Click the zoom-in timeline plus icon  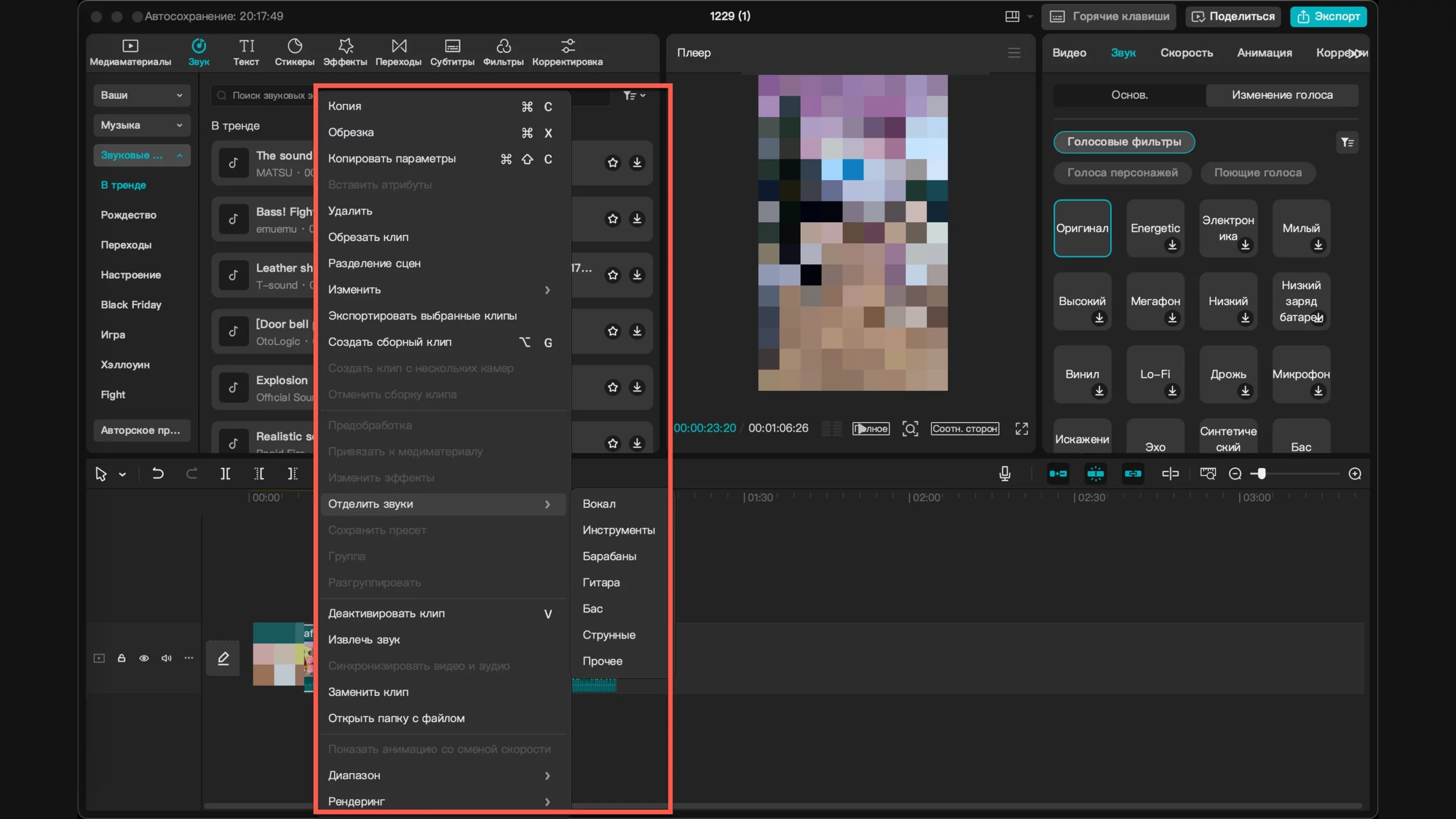click(x=1355, y=474)
